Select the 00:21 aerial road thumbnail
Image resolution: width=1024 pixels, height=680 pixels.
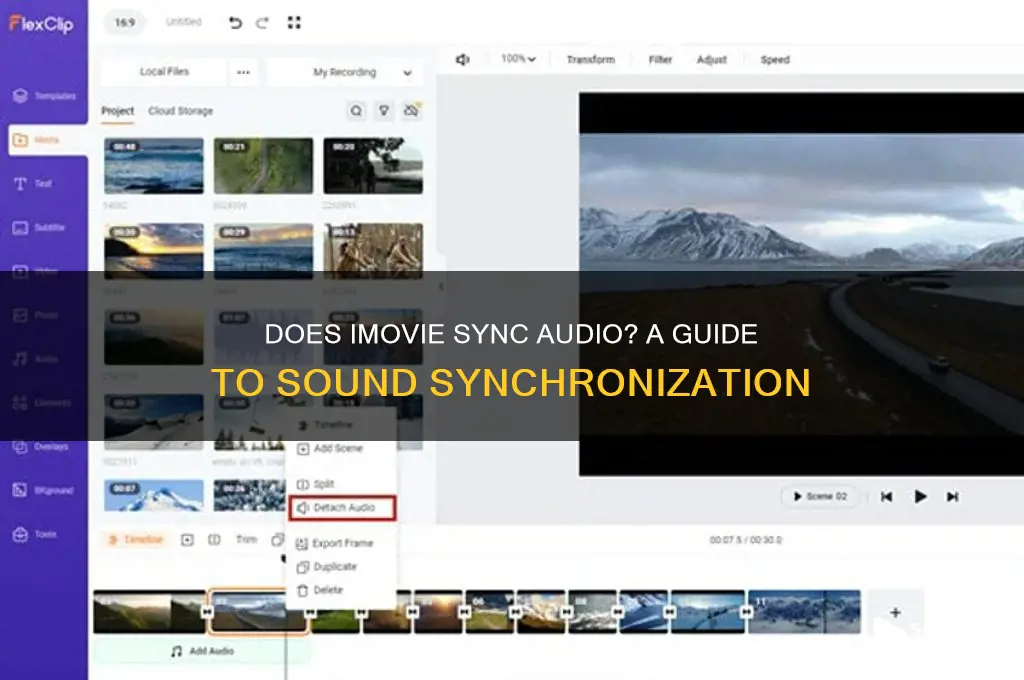pyautogui.click(x=263, y=166)
